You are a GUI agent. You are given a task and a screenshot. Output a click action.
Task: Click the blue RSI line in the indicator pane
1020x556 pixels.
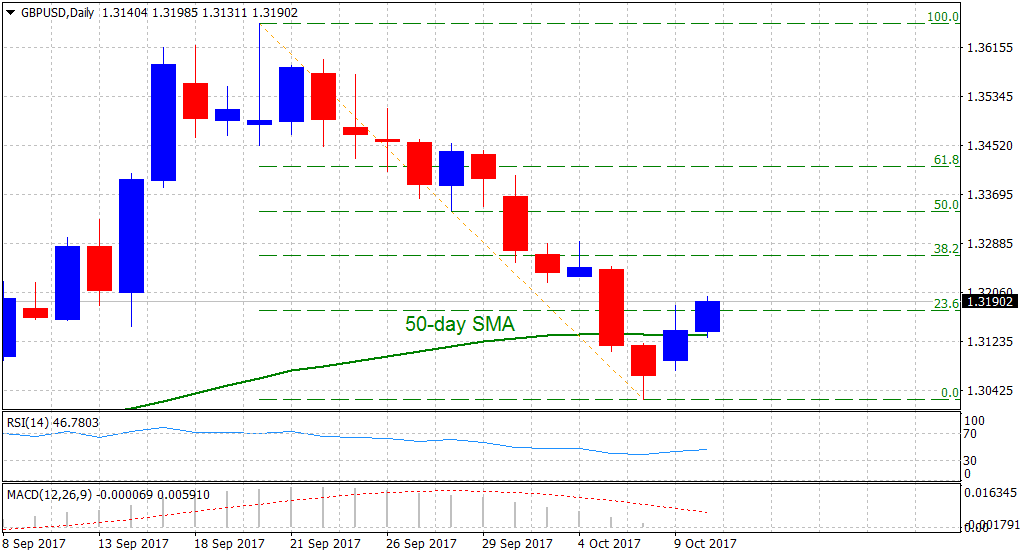pos(300,434)
